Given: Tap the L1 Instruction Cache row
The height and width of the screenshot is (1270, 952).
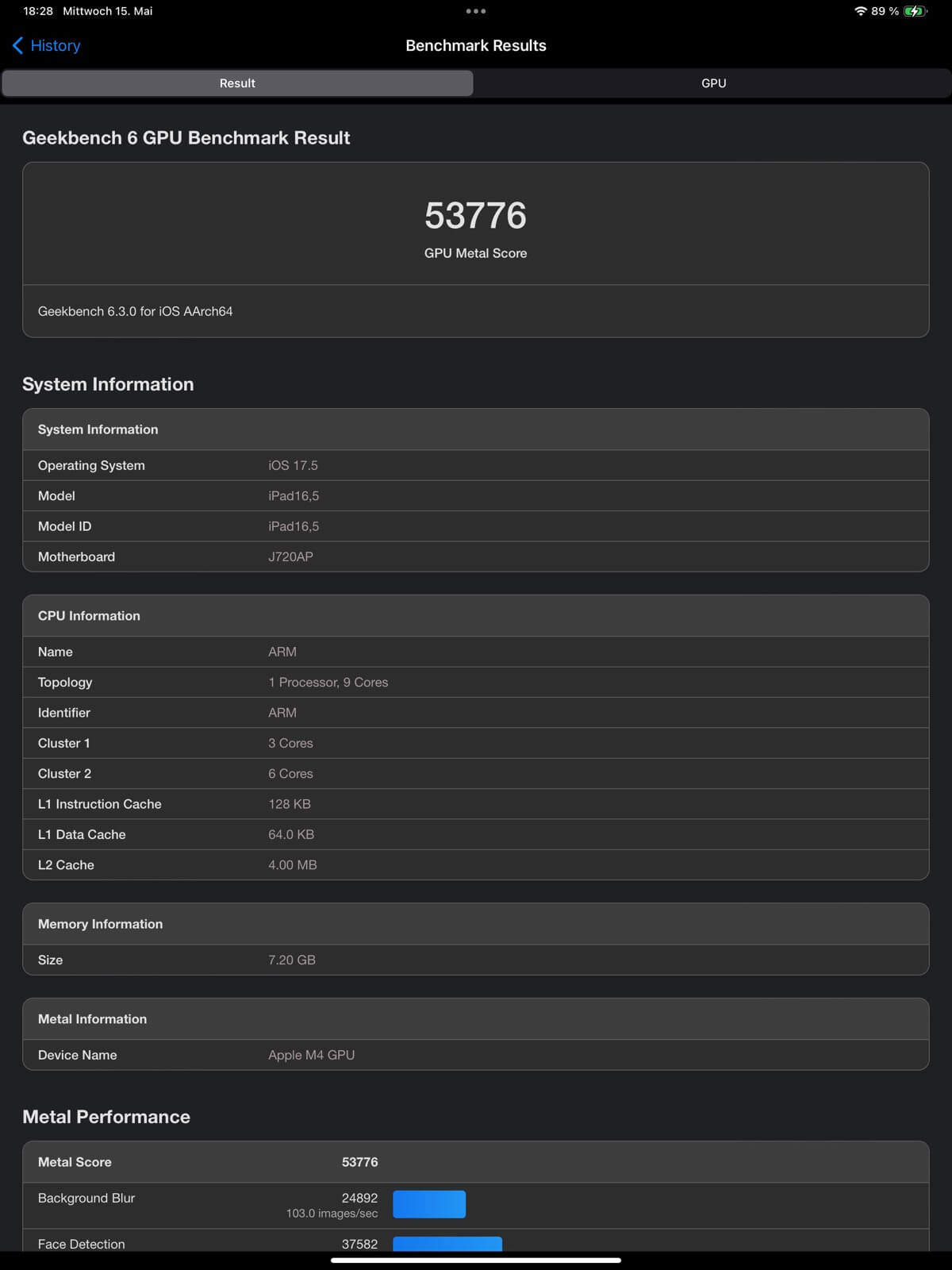Looking at the screenshot, I should coord(476,804).
